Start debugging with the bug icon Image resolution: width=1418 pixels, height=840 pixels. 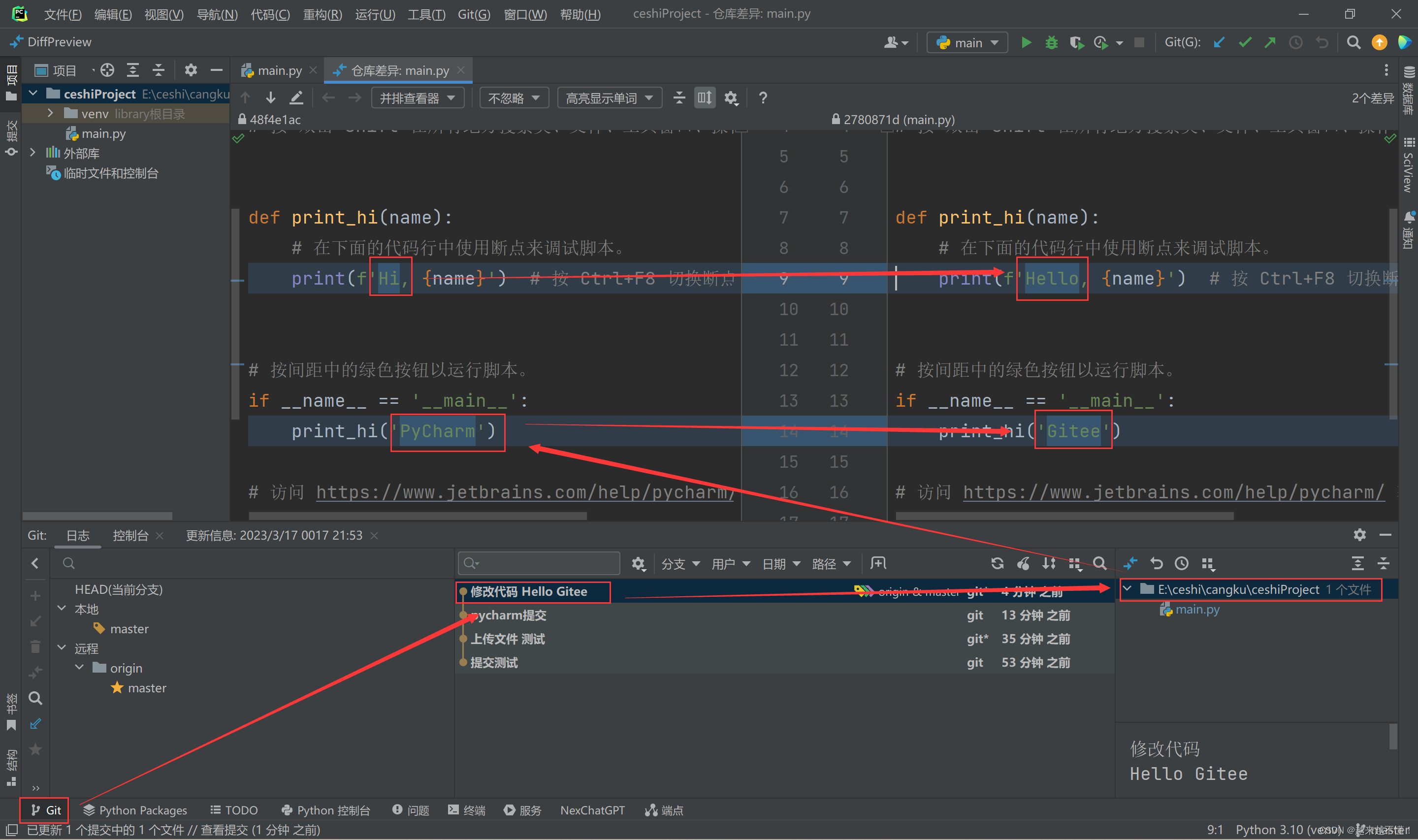click(1051, 42)
